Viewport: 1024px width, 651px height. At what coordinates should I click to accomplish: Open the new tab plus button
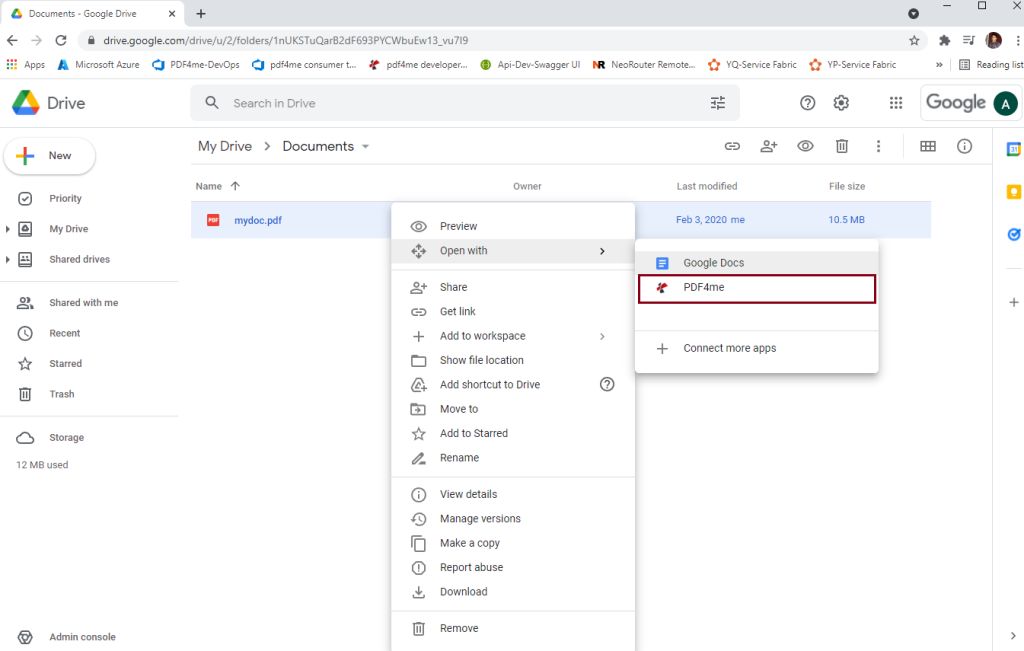click(201, 14)
